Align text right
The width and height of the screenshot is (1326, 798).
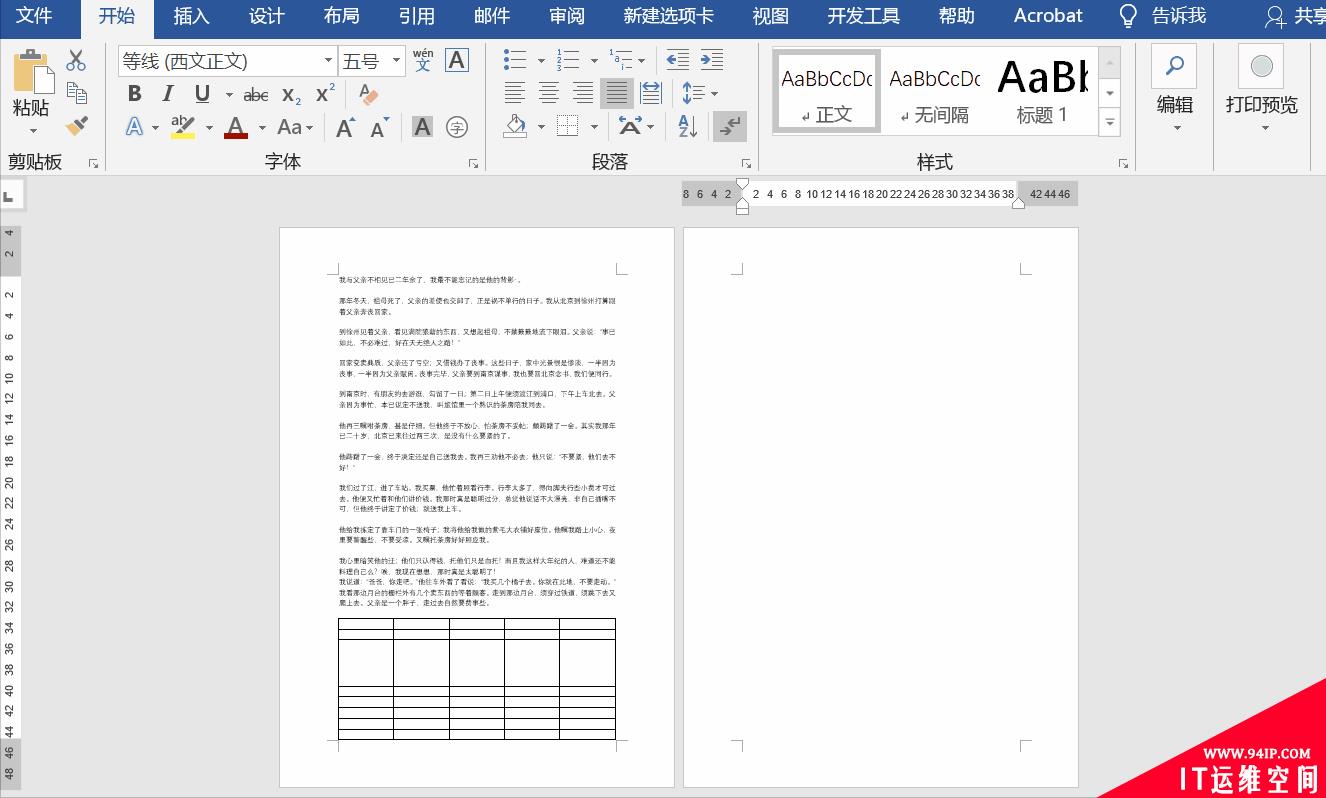click(583, 94)
